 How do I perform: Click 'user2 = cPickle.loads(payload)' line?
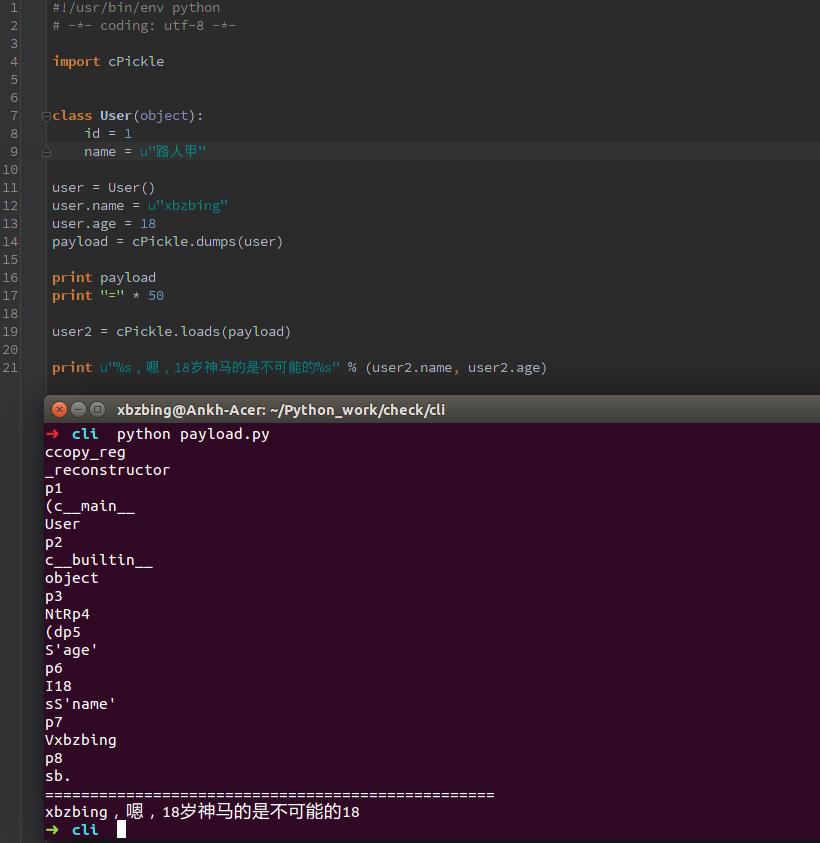coord(172,332)
